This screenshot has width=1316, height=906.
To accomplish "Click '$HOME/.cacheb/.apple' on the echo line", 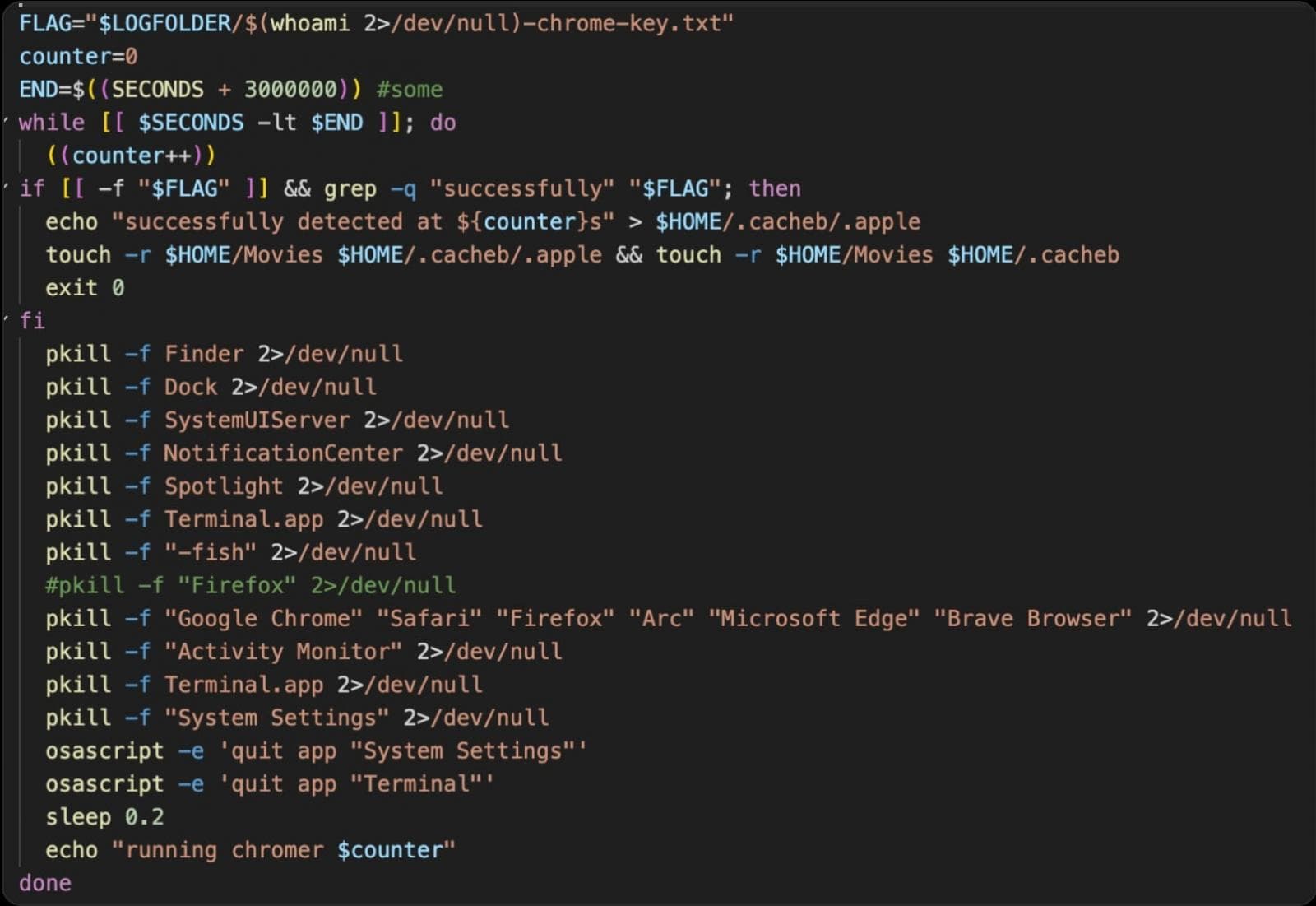I will click(788, 222).
